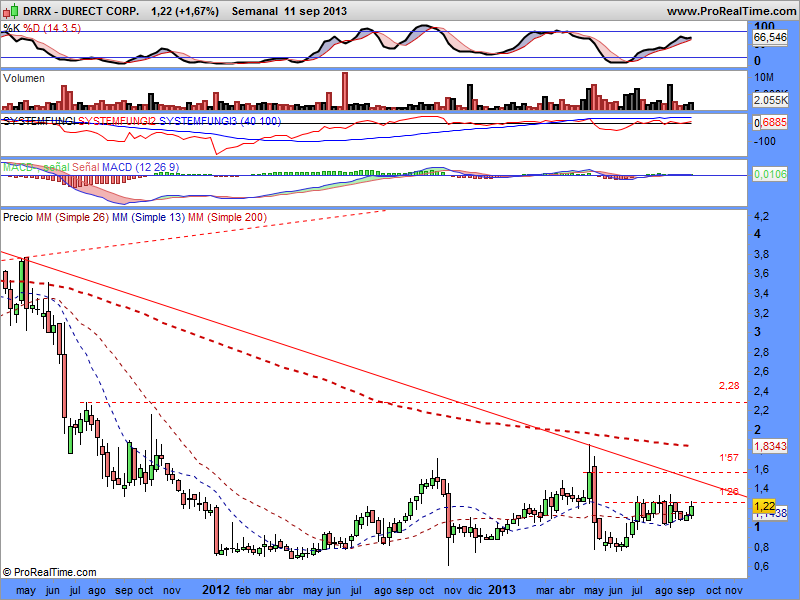The height and width of the screenshot is (600, 800).
Task: Click the 2013 year marker on time axis
Action: click(502, 590)
